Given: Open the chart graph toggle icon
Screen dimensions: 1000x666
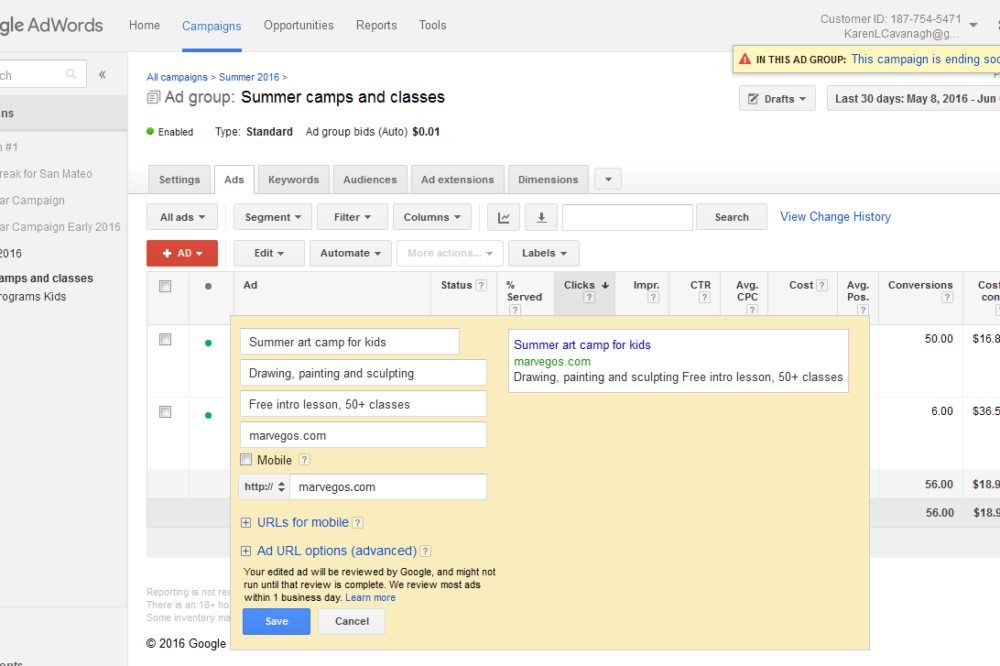Looking at the screenshot, I should coord(504,218).
